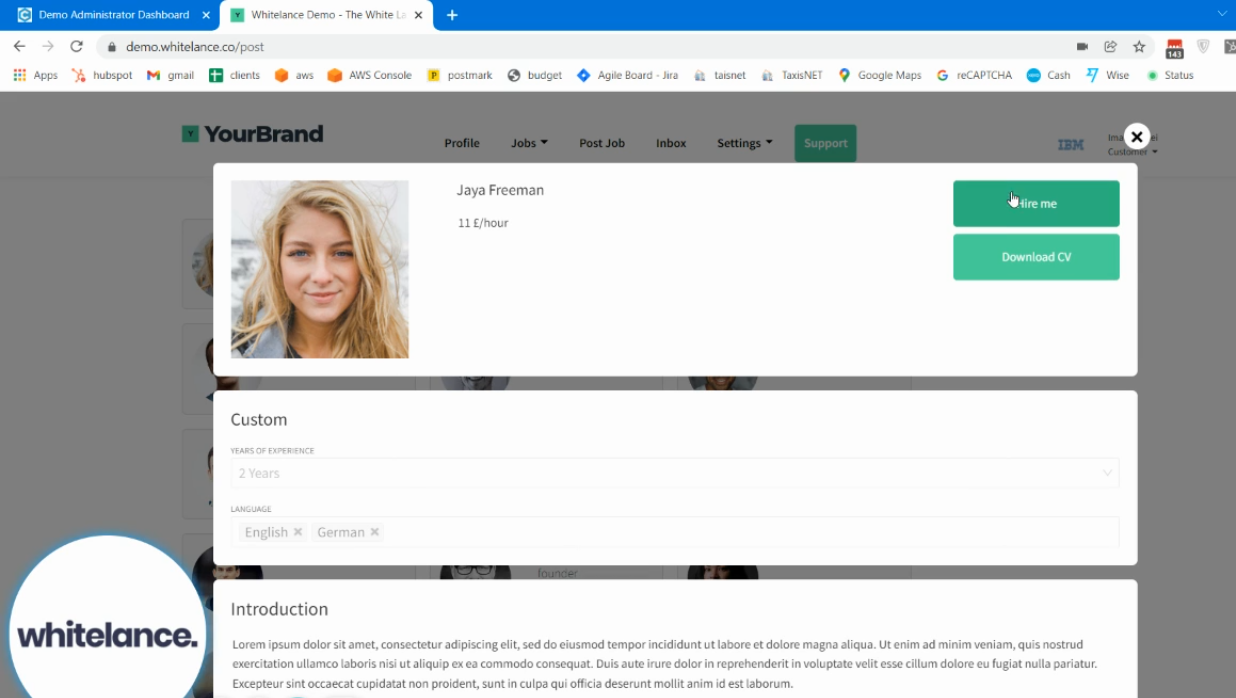Open the Inbox page

click(x=671, y=143)
